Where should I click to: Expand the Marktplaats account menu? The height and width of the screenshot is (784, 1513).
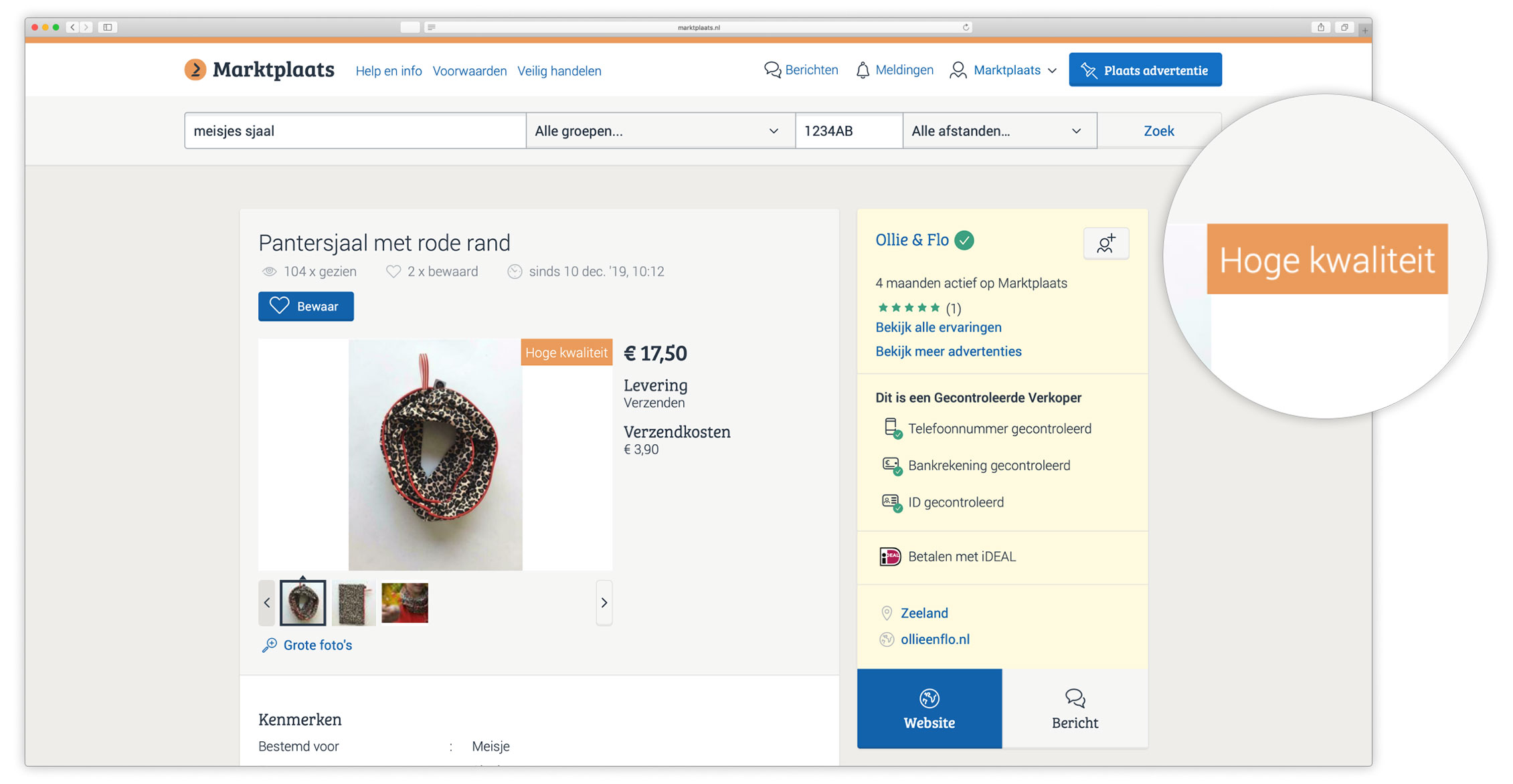point(1004,70)
